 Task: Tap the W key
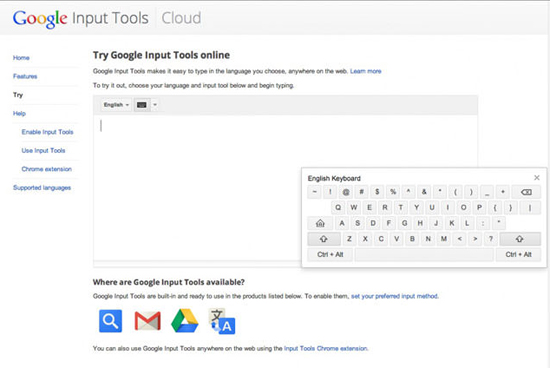tap(354, 208)
